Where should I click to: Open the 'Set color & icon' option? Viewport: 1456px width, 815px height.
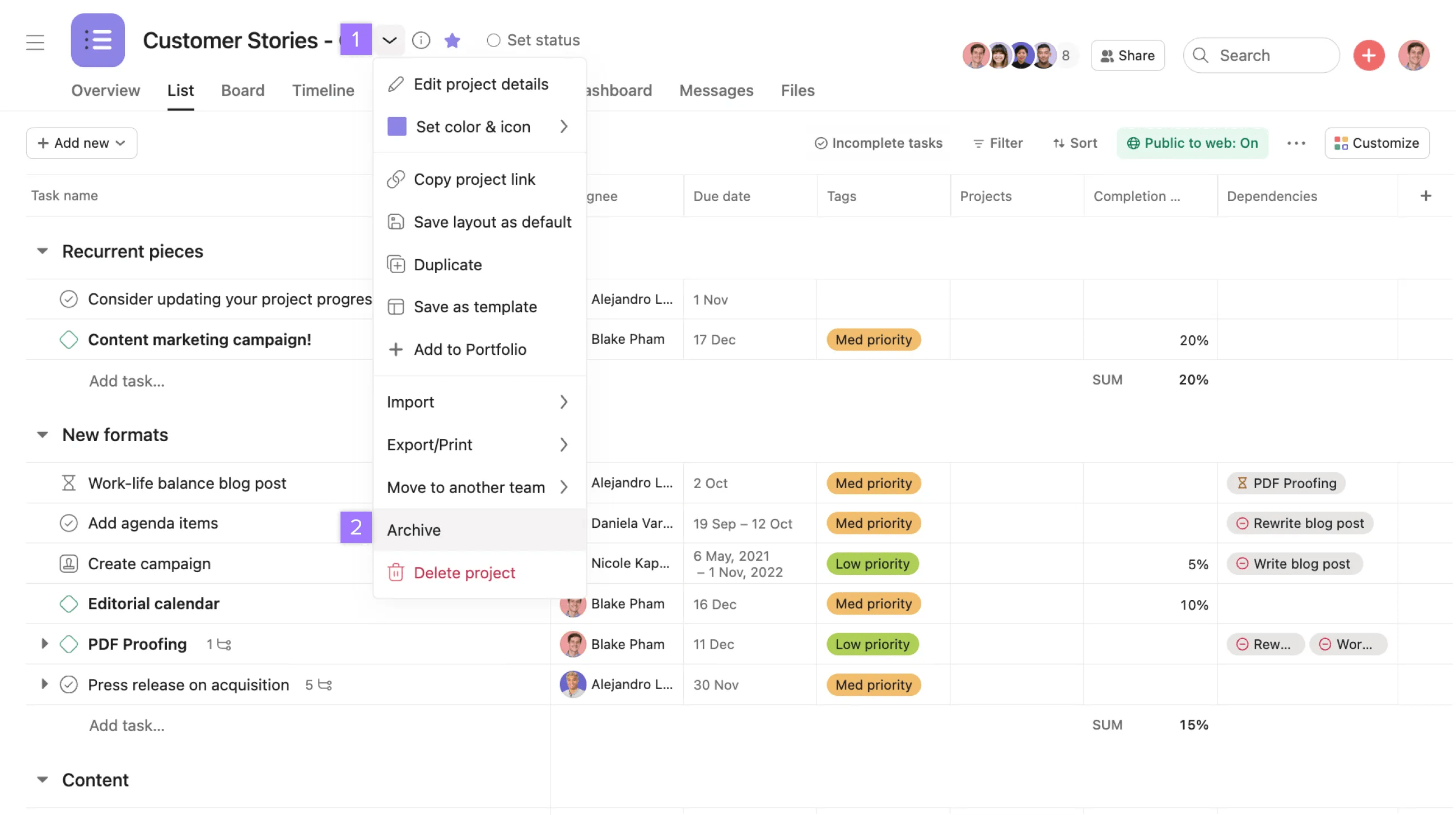point(473,127)
